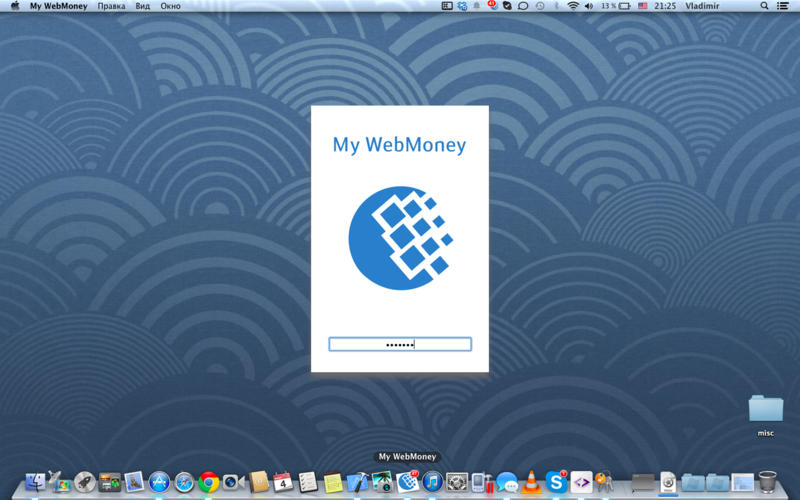This screenshot has height=500, width=800.
Task: Launch Safari from the Dock
Action: [x=184, y=482]
